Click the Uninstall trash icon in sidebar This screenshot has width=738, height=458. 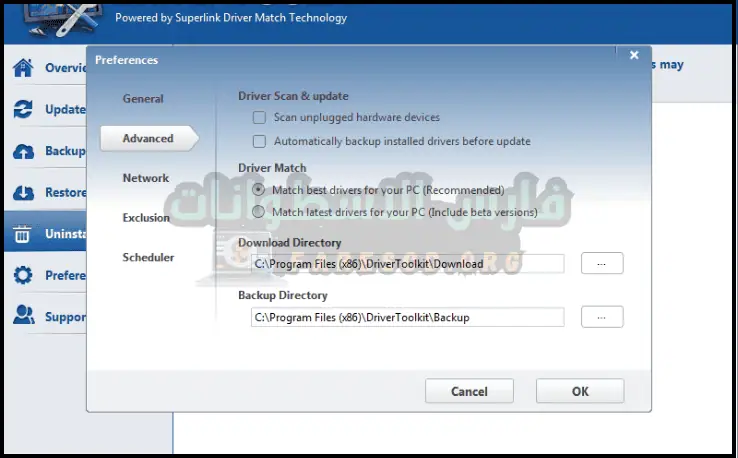pyautogui.click(x=23, y=235)
